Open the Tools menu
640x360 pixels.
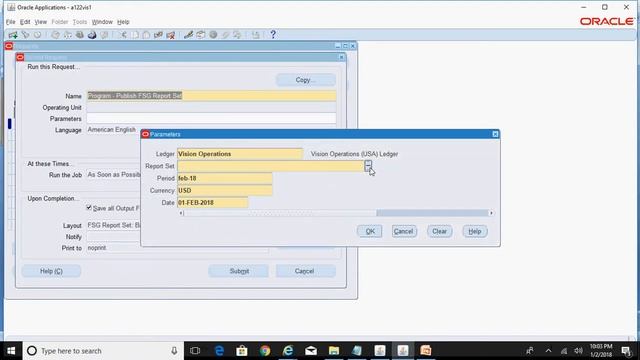pos(80,22)
